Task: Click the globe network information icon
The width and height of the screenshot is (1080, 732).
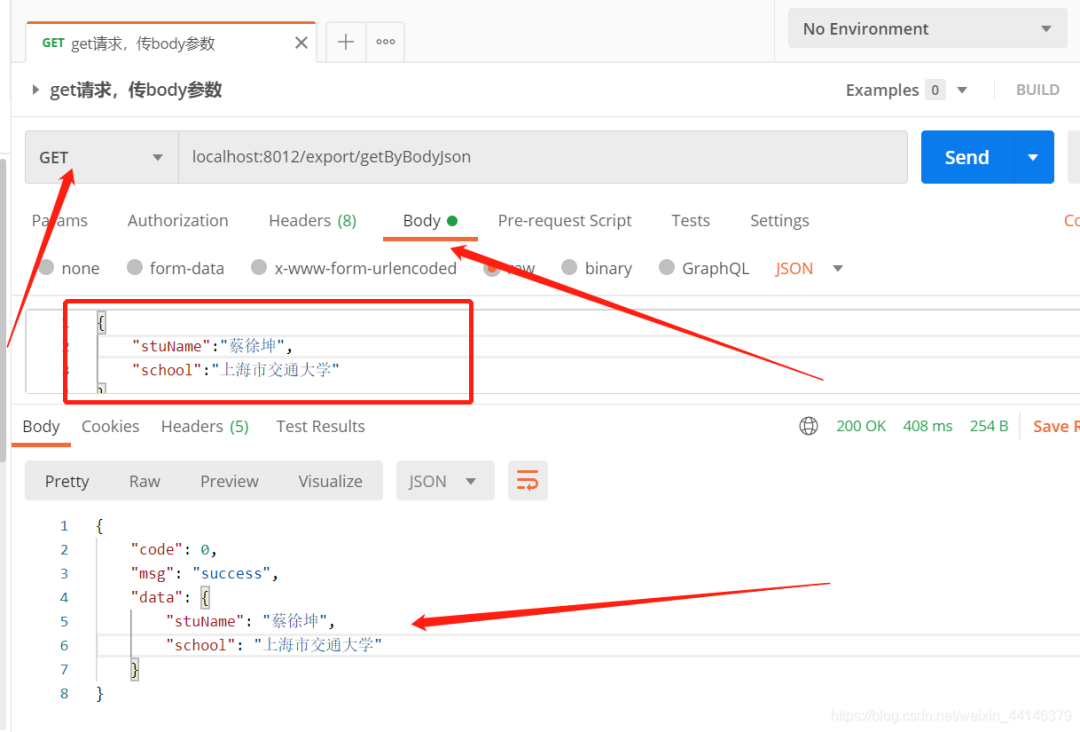Action: [x=809, y=426]
